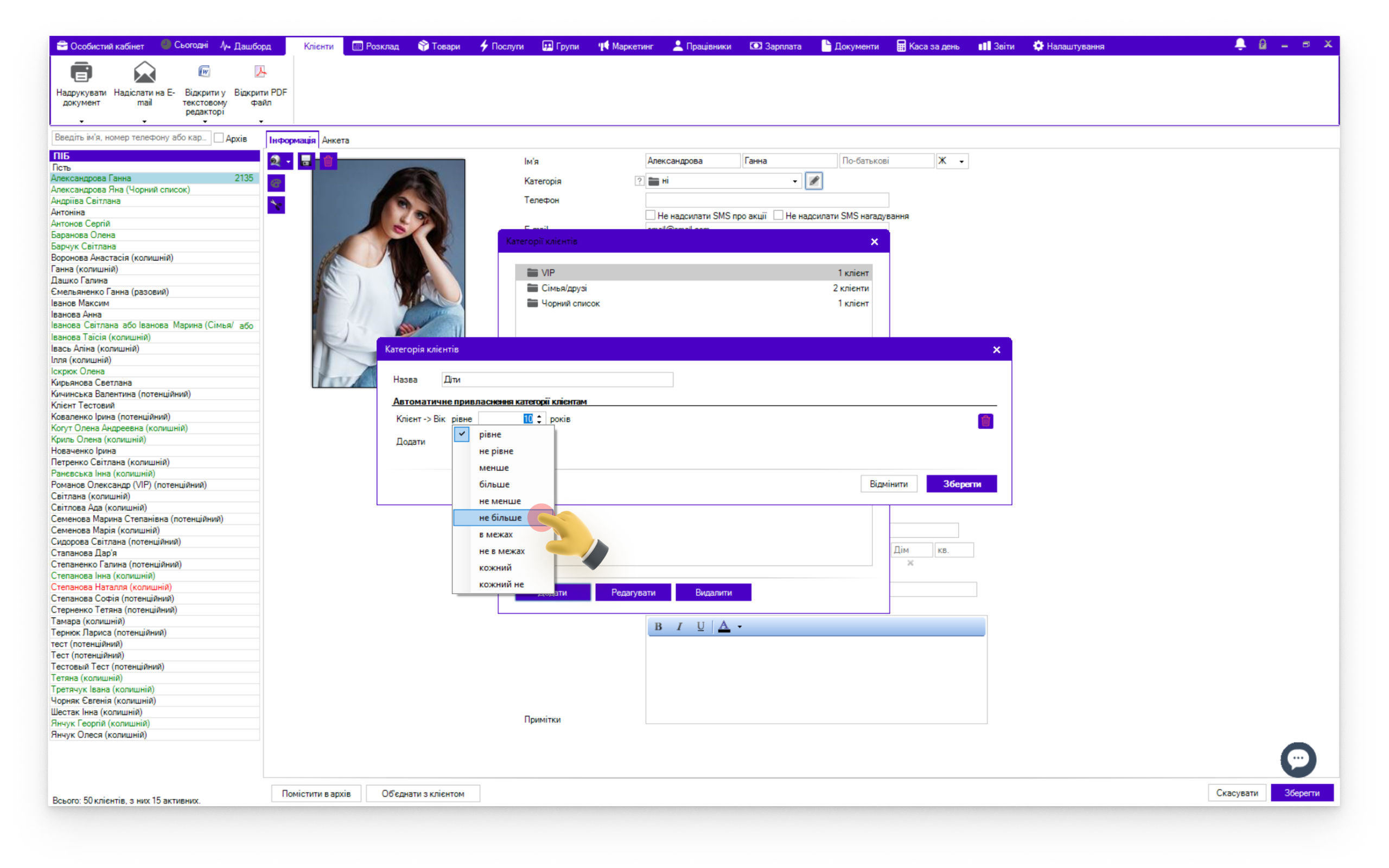
Task: Select the VIP category row
Action: pos(693,273)
